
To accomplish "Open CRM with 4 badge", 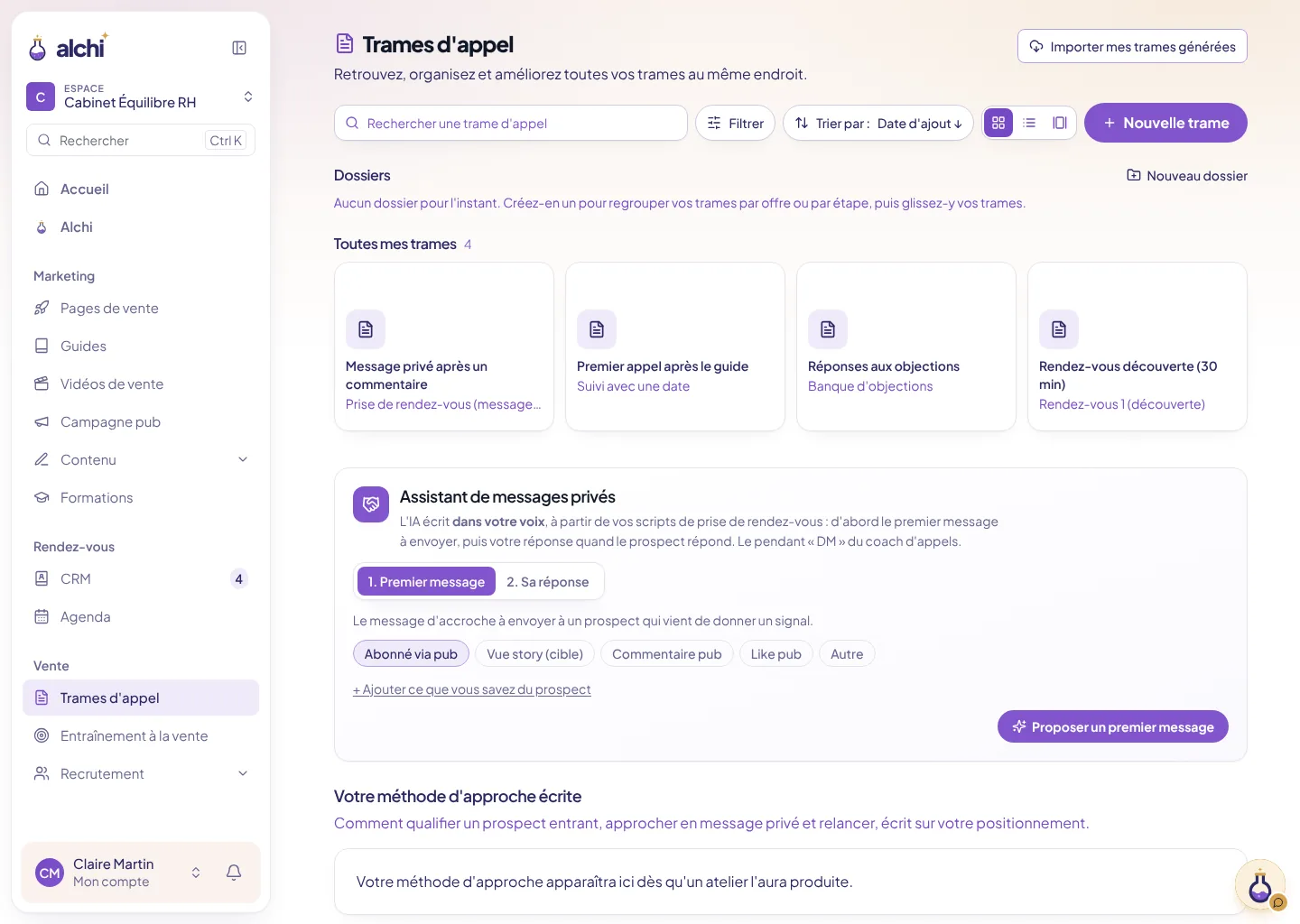I will [141, 578].
